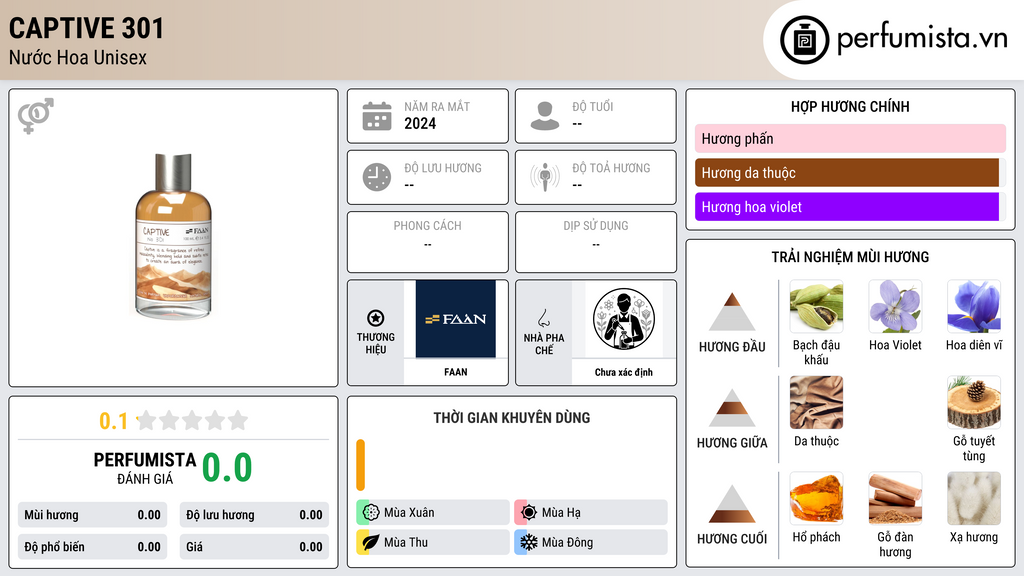Select the Hoa Violet note image
This screenshot has width=1024, height=576.
pos(895,306)
